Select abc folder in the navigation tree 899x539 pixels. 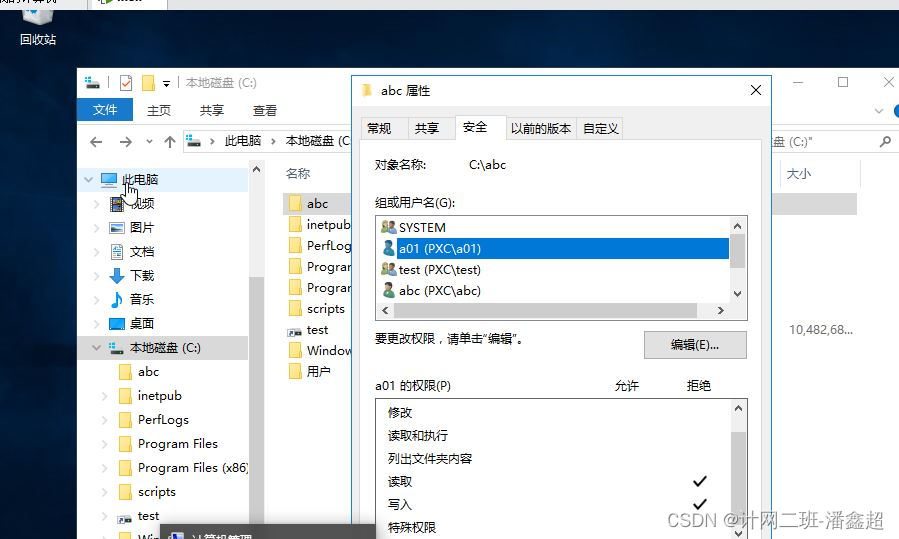[x=148, y=372]
